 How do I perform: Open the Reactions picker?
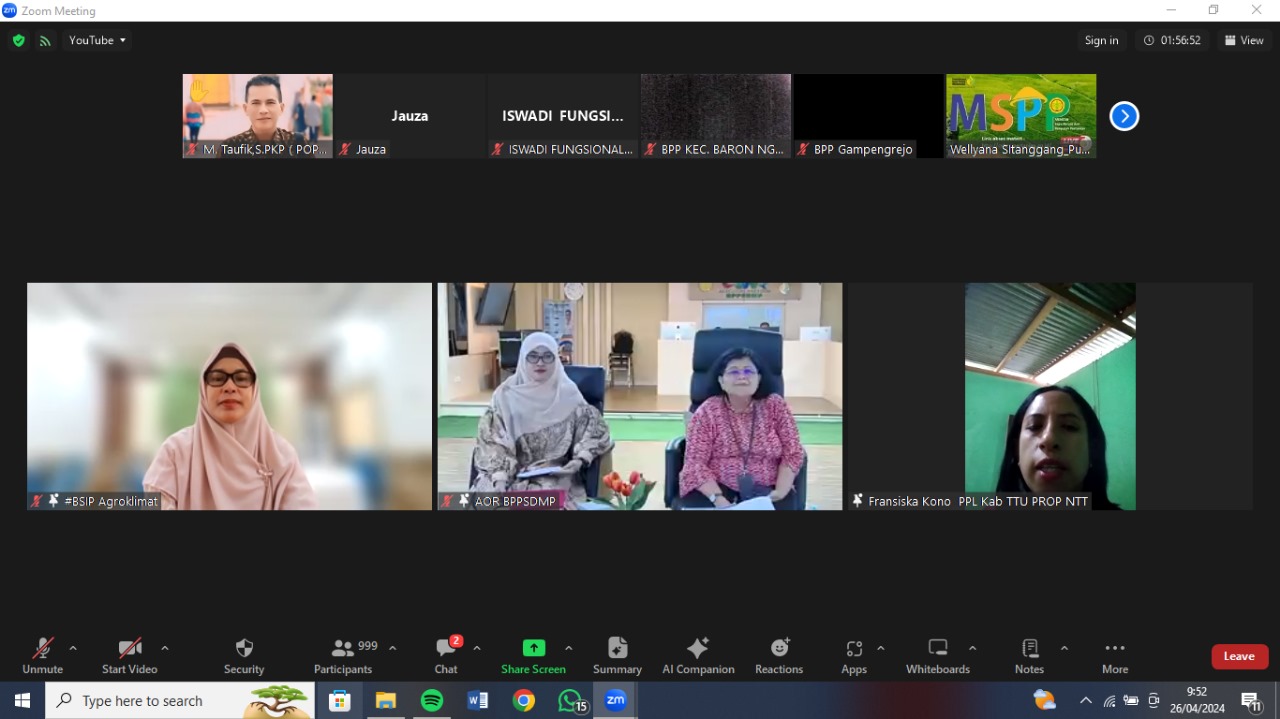tap(779, 656)
